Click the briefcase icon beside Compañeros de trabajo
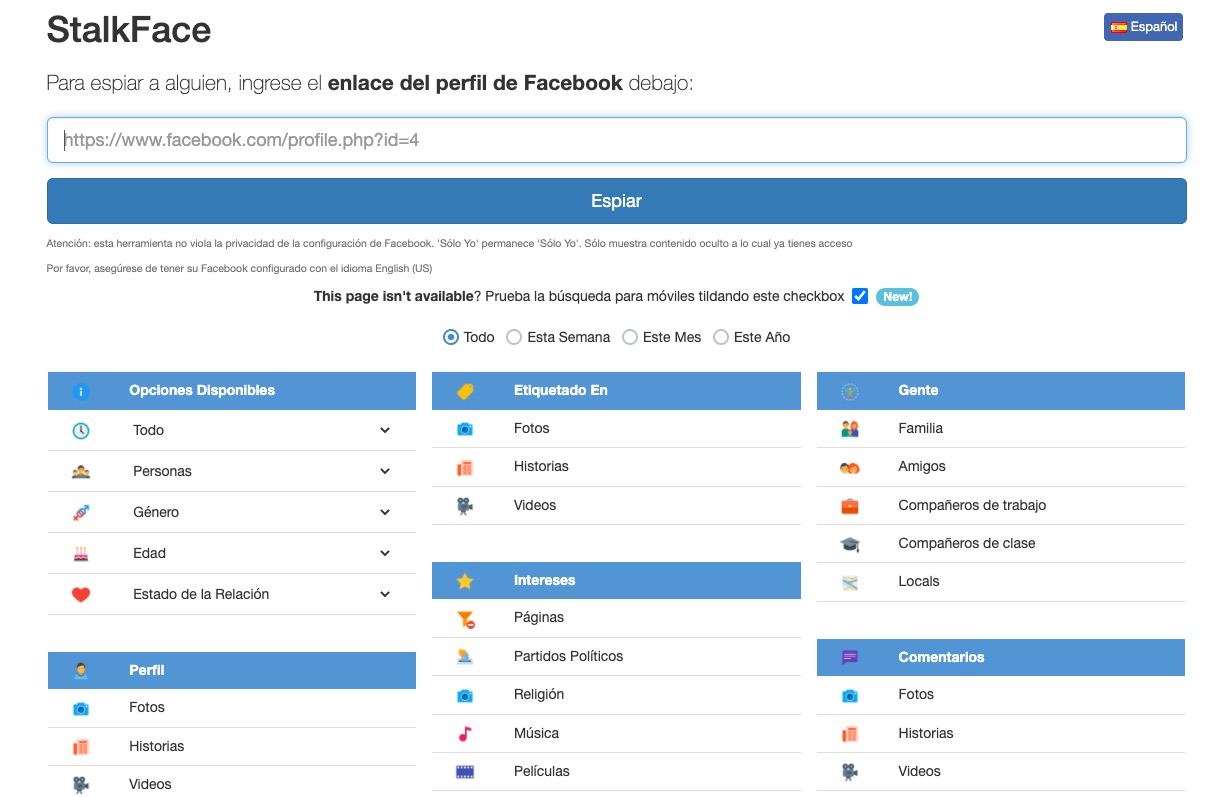 (x=850, y=506)
